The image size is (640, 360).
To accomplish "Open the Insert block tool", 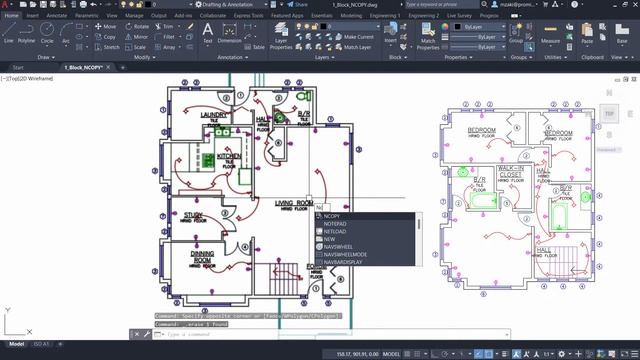I will [x=391, y=33].
